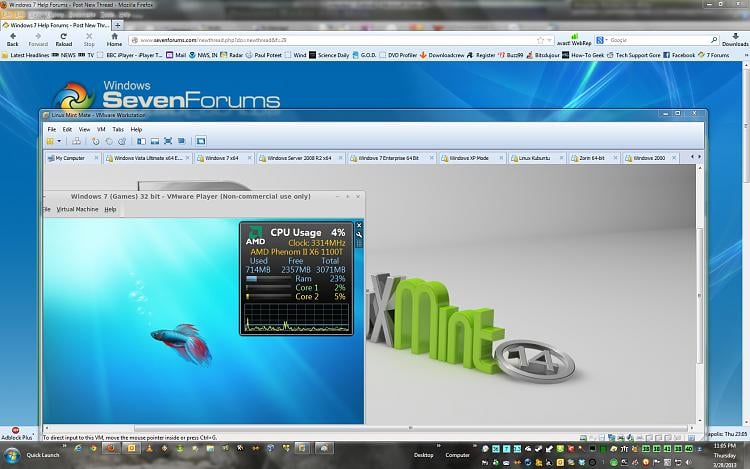Open Firefox Downloads button

[735, 40]
